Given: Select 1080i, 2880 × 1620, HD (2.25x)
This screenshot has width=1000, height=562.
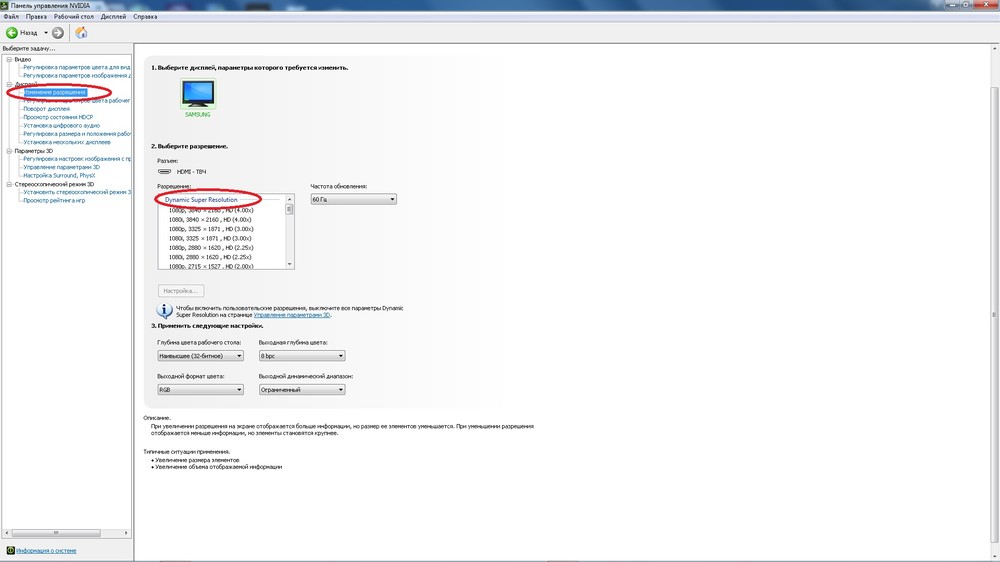Looking at the screenshot, I should [x=210, y=257].
